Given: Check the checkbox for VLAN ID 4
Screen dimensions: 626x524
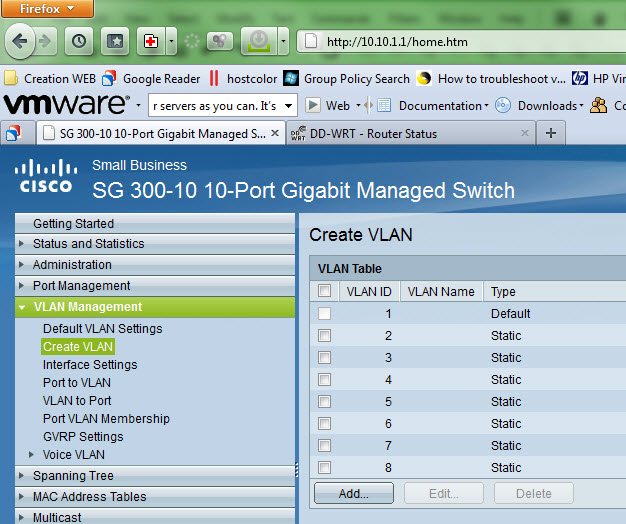Looking at the screenshot, I should tap(325, 379).
